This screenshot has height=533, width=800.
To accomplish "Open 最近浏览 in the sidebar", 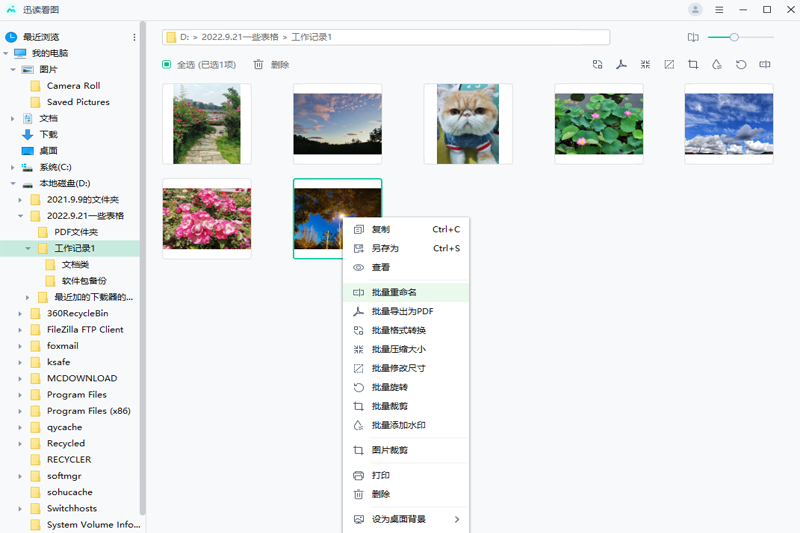I will [40, 37].
